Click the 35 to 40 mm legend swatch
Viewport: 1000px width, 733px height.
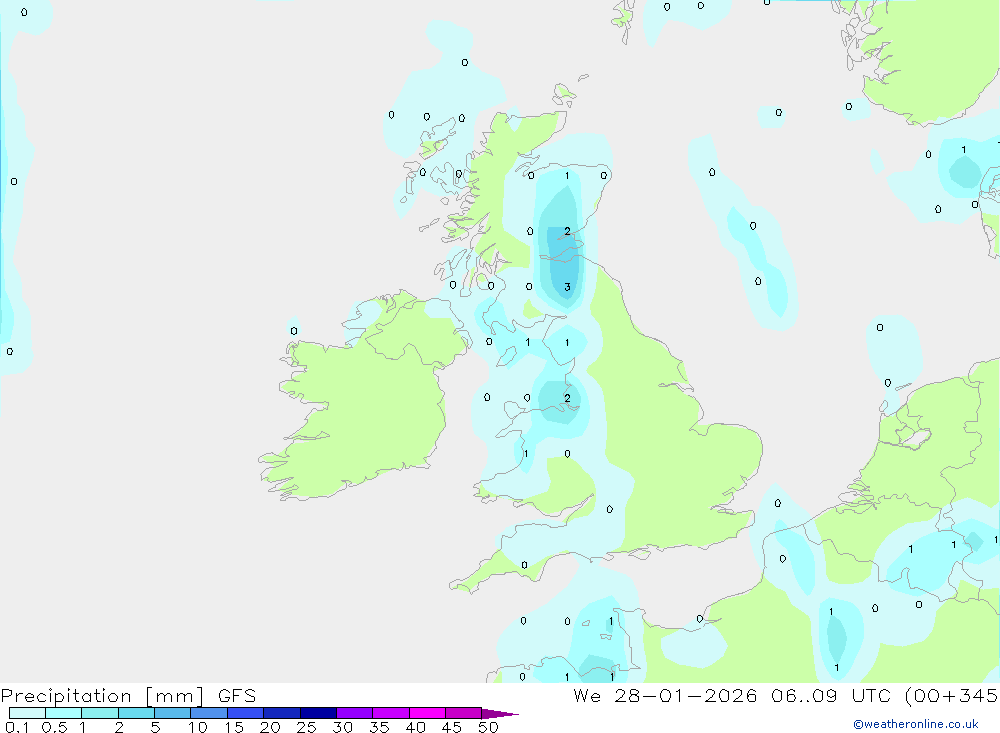coord(391,713)
